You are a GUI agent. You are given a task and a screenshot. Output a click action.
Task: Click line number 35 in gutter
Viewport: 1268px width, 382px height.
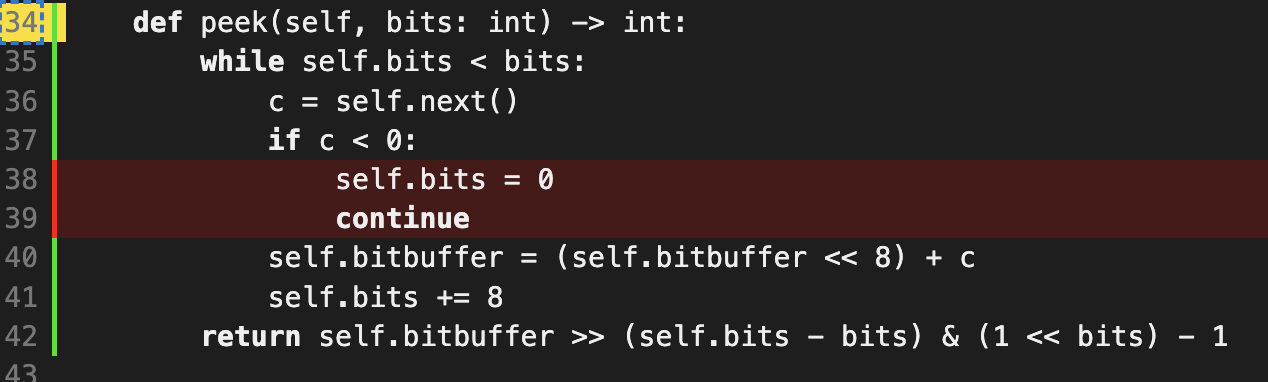[x=22, y=62]
